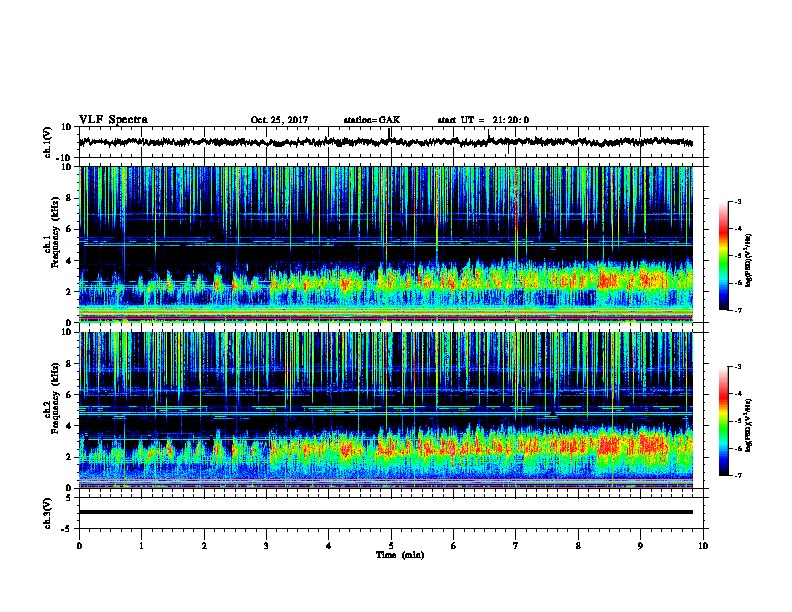This screenshot has height=612, width=792.
Task: Click the ch.2 spectrogram "2" kHz tick label
Action: [x=69, y=457]
